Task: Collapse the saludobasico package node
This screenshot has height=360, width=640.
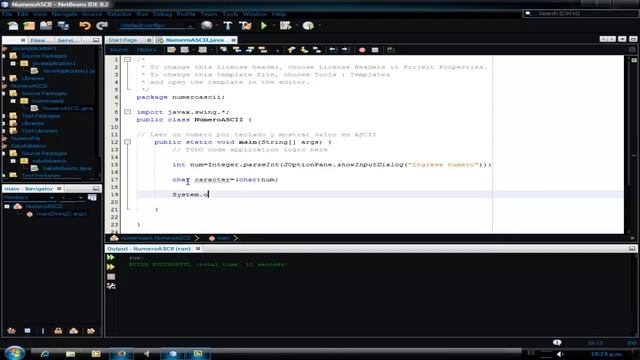Action: coord(13,161)
